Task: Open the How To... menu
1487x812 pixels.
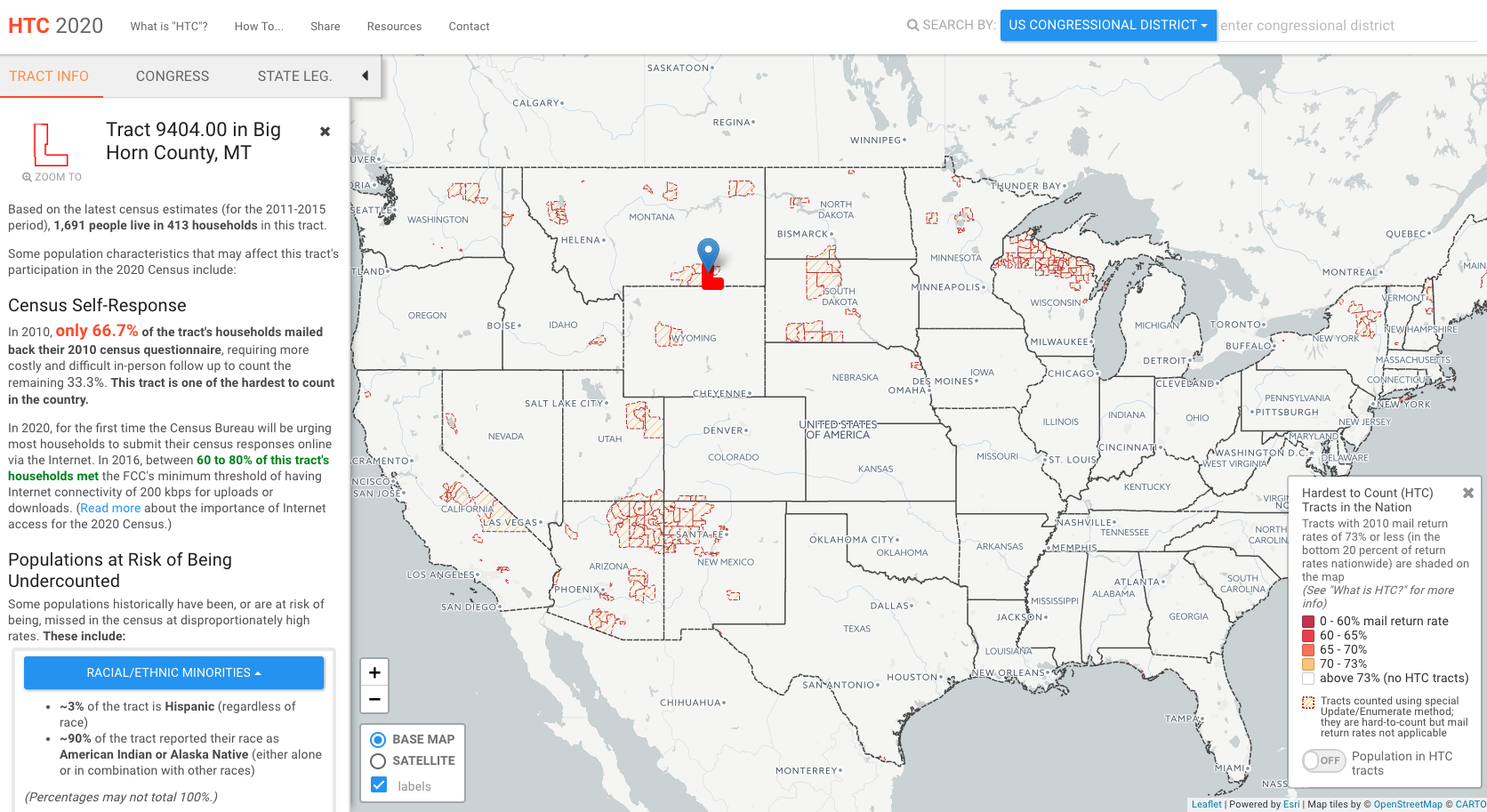Action: click(x=259, y=27)
